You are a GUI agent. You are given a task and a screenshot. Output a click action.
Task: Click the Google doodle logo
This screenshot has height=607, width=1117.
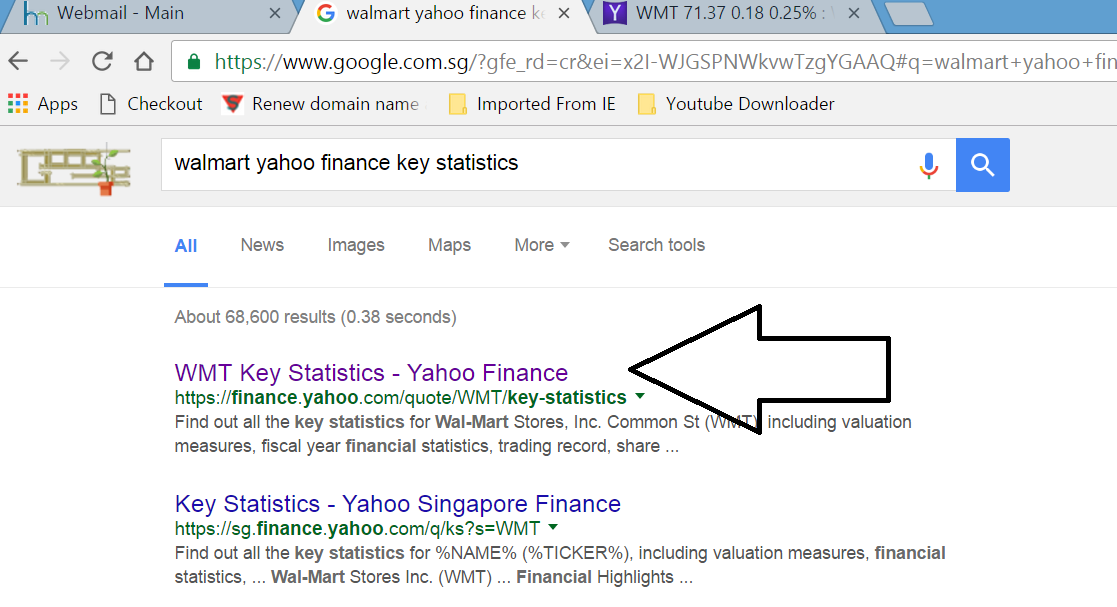pos(75,169)
